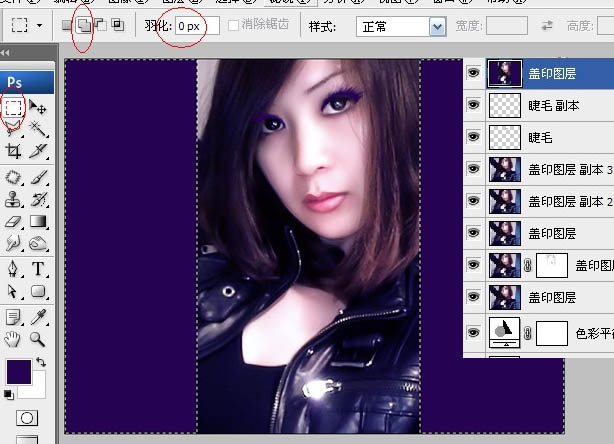Toggle link icon on masked 盖印图层 layer

coord(527,265)
